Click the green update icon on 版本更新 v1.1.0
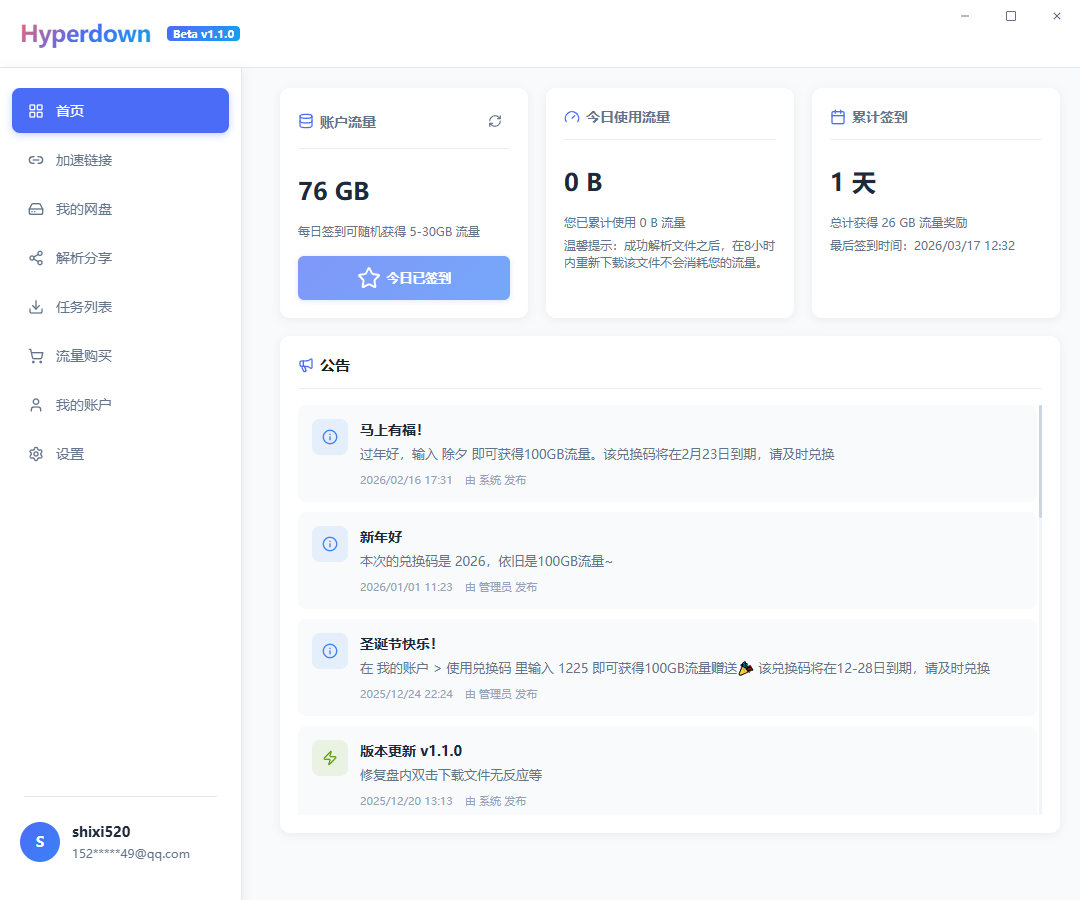The height and width of the screenshot is (900, 1080). (330, 757)
